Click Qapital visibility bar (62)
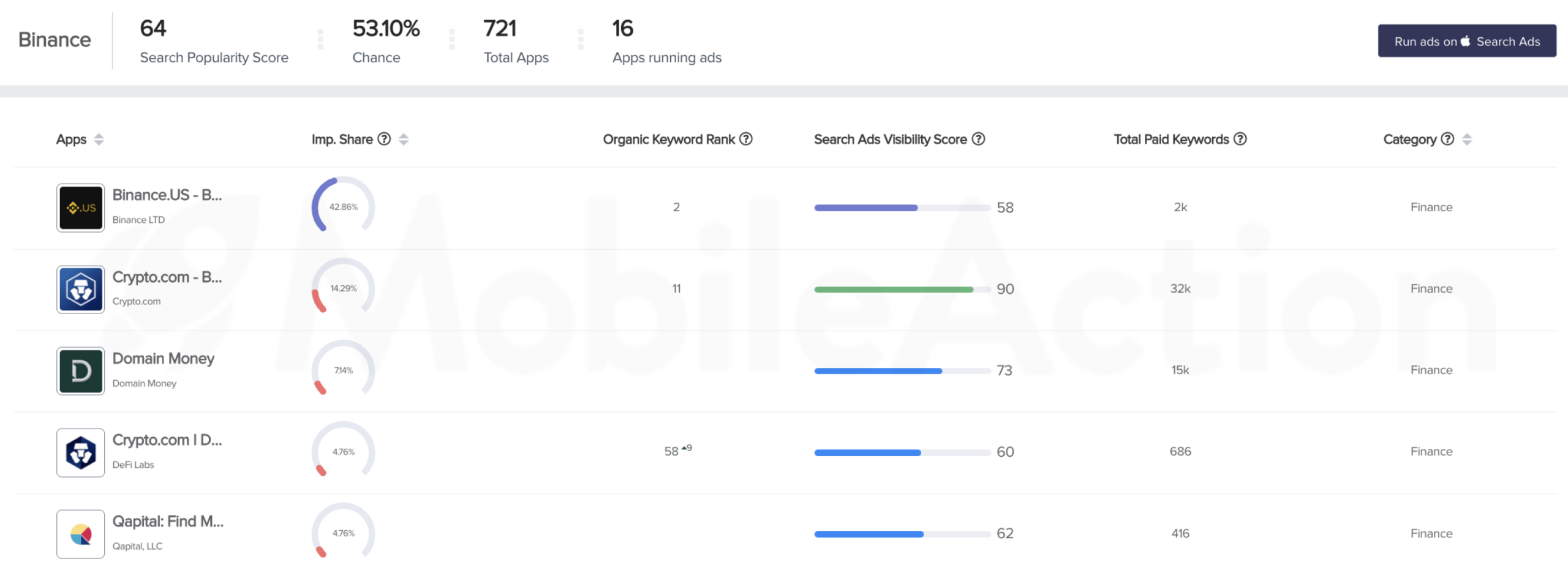 [x=902, y=534]
